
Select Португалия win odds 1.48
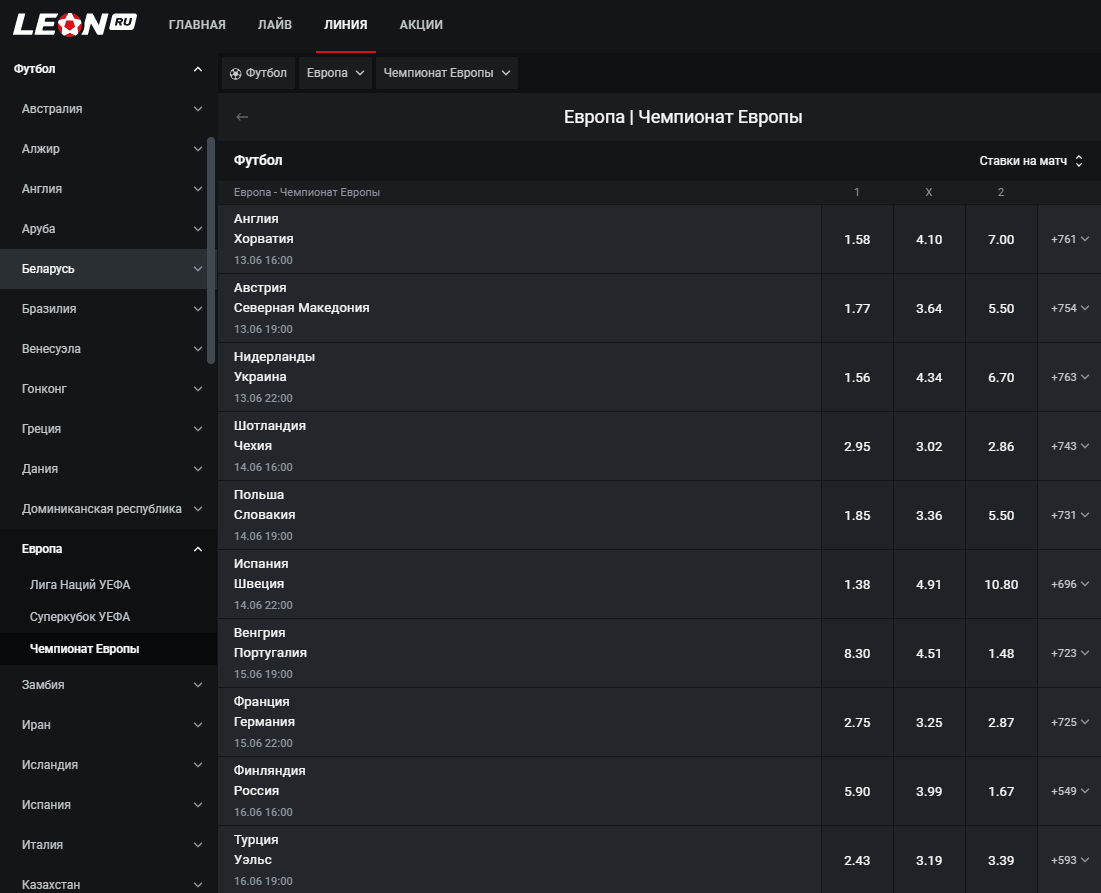point(1001,654)
